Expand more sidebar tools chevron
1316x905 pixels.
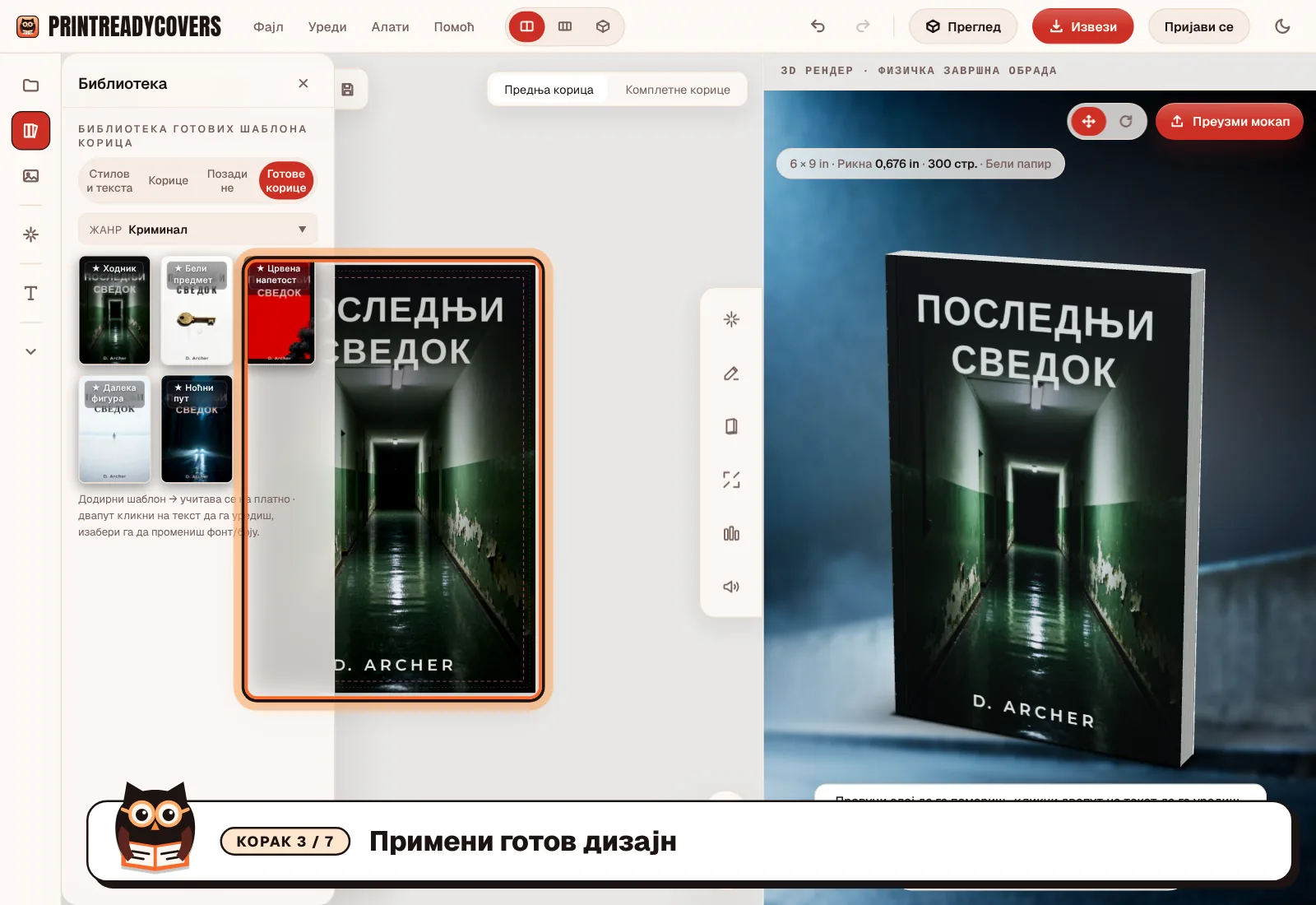point(30,351)
